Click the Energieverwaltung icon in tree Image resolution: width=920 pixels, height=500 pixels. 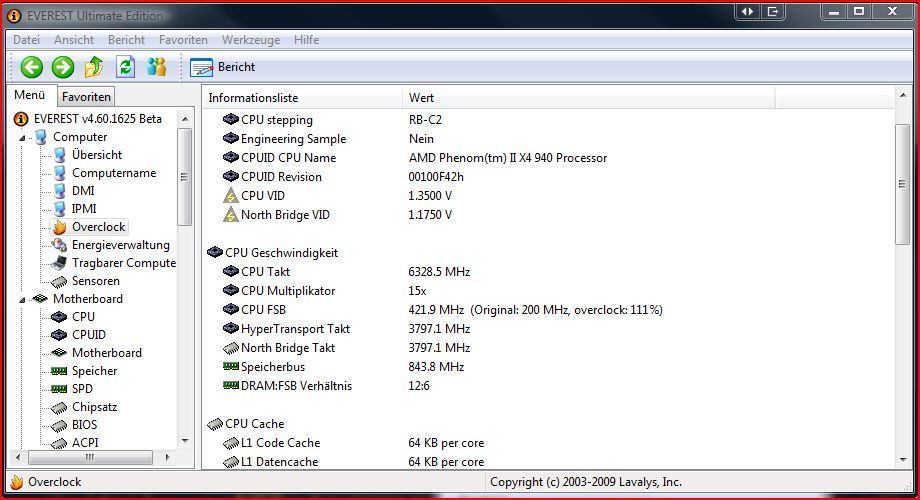(59, 245)
